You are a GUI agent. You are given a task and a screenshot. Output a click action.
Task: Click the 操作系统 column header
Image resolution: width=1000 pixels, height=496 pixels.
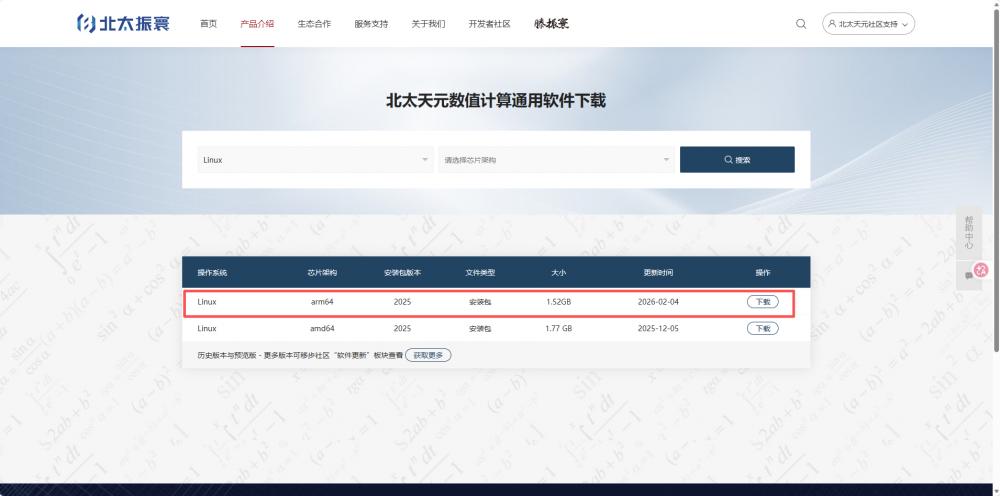pyautogui.click(x=212, y=272)
